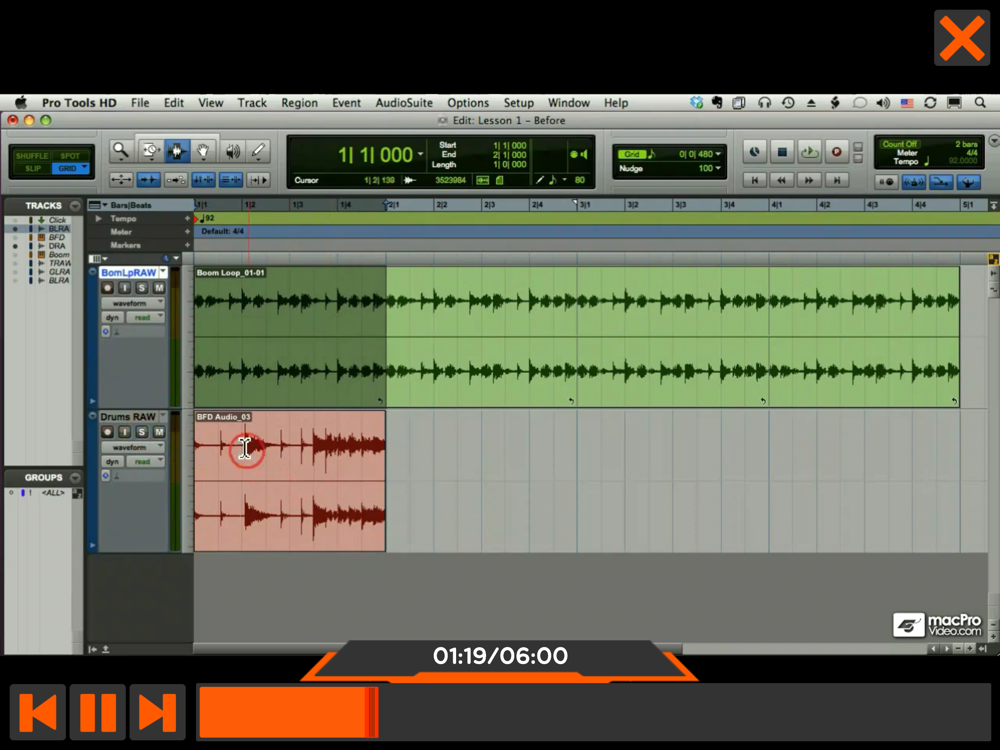The image size is (1000, 750).
Task: Record-enable the BomLpRAW track
Action: pyautogui.click(x=107, y=288)
